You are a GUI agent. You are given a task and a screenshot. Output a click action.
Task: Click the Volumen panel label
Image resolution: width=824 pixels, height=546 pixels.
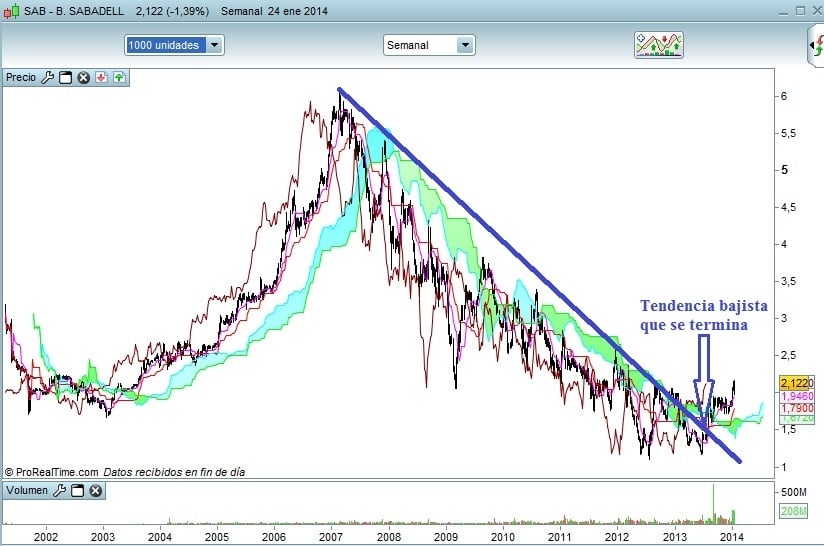tap(27, 490)
